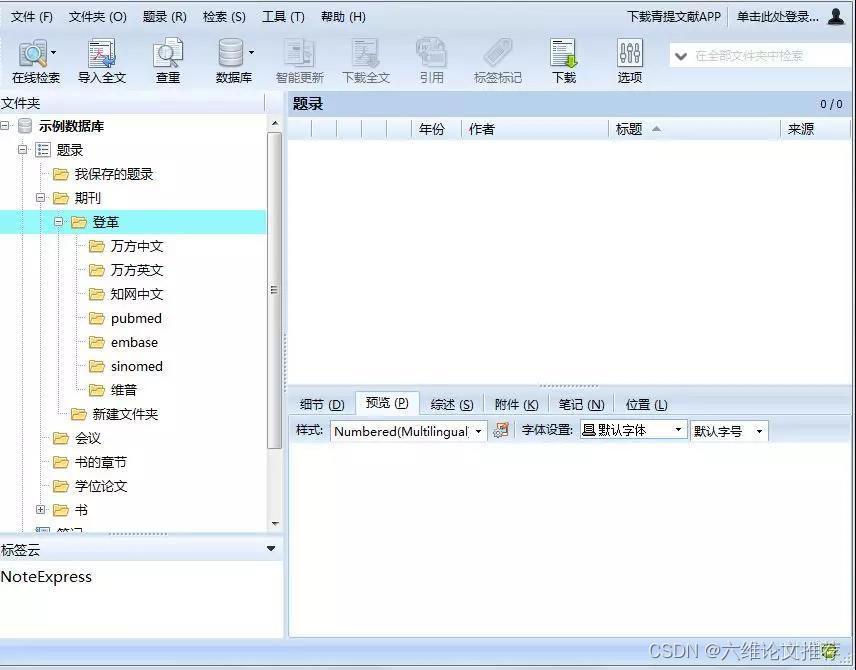856x670 pixels.
Task: Sort by the 标题 column header
Action: pyautogui.click(x=694, y=129)
